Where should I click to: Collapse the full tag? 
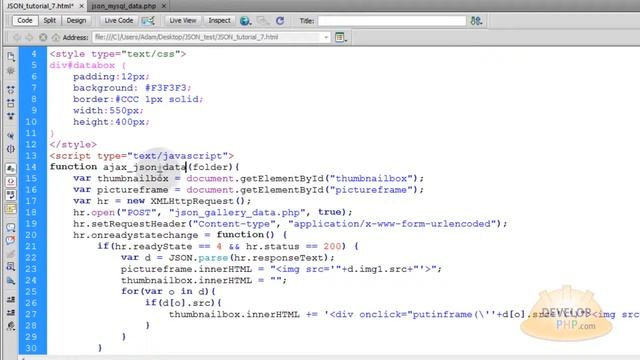11,89
